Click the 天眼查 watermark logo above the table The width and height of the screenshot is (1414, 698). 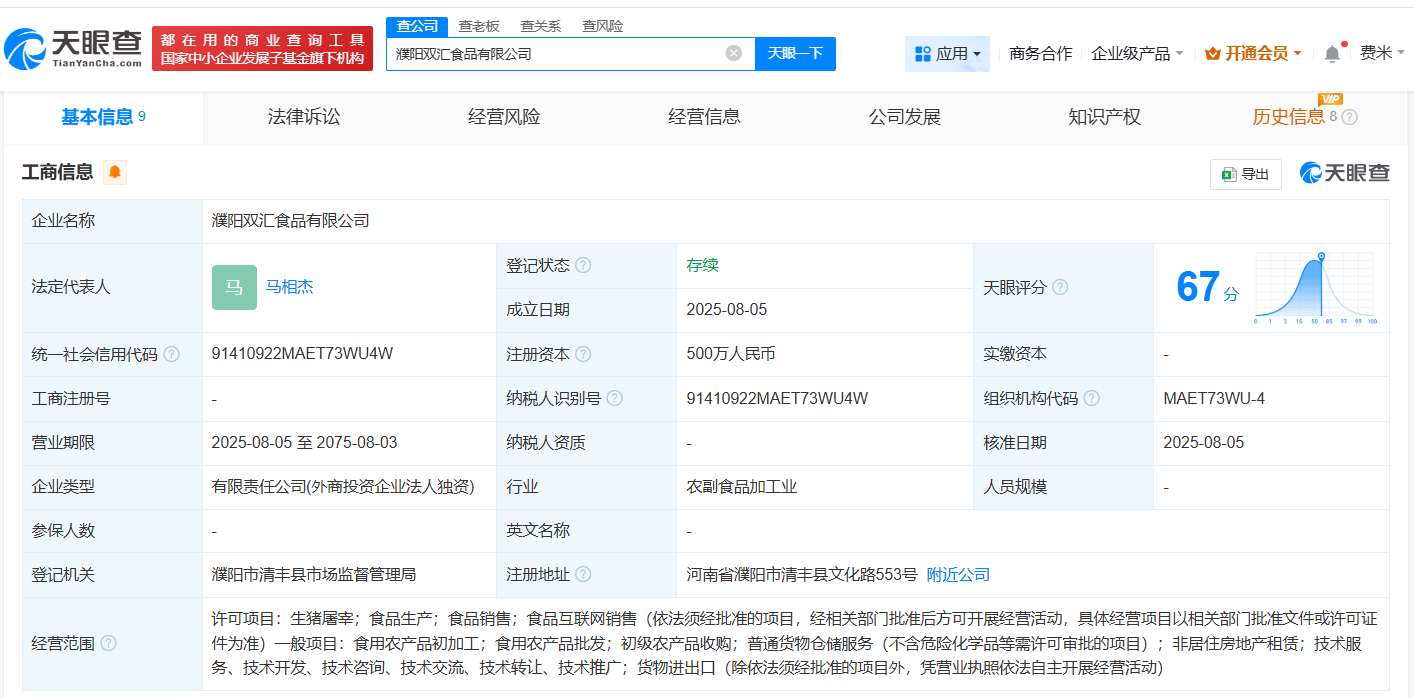point(1345,173)
